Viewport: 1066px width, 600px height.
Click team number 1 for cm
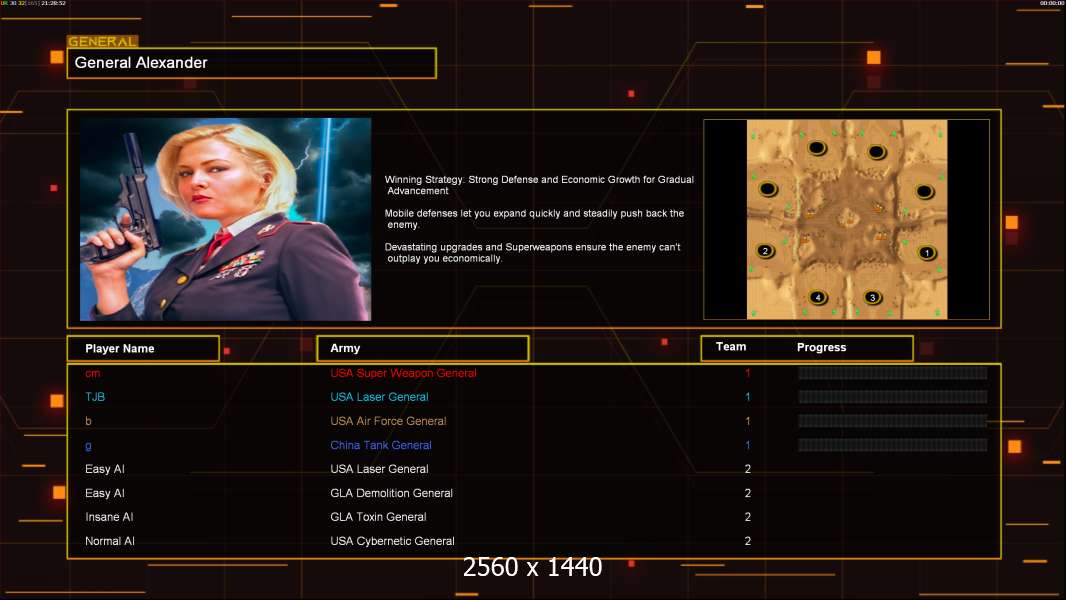click(748, 373)
